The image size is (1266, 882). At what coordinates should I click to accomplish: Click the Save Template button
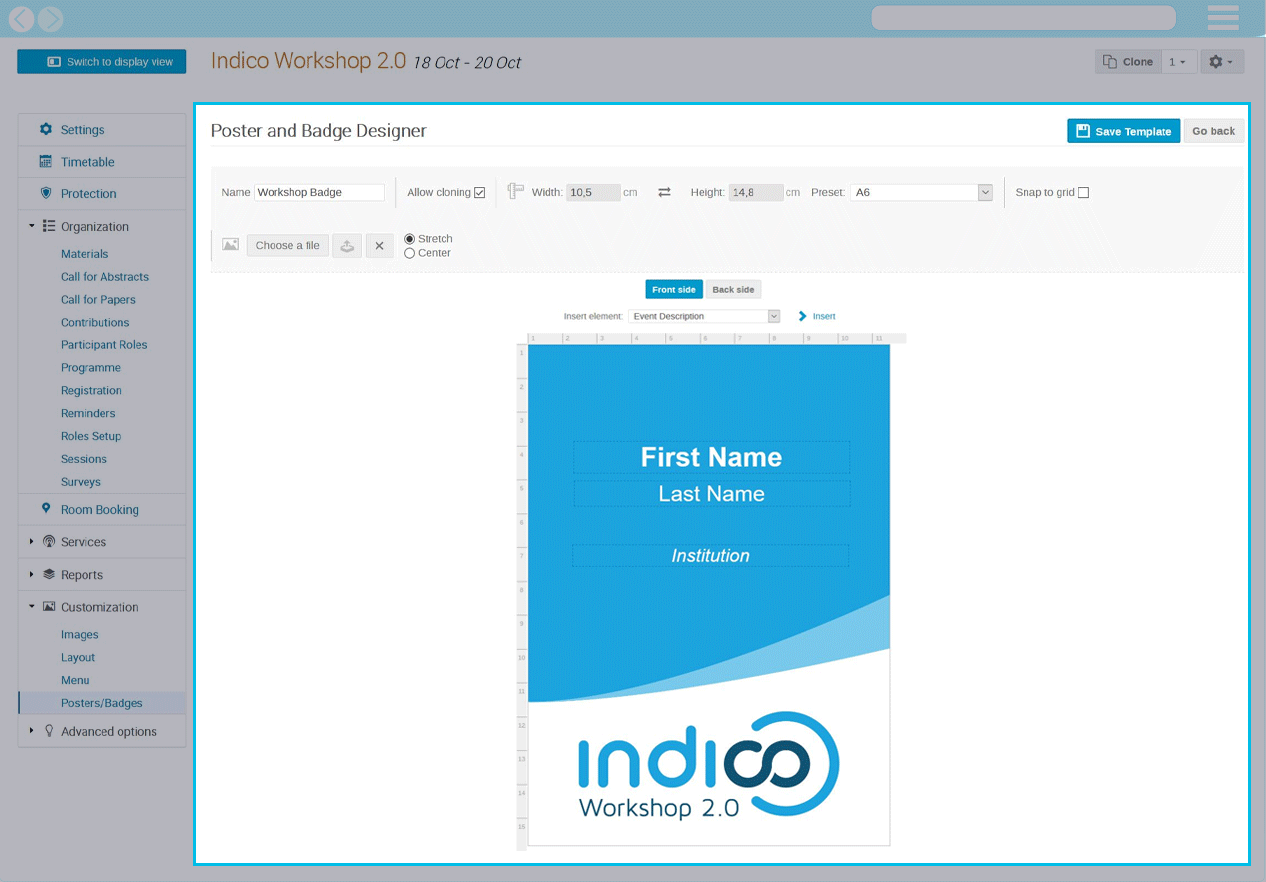[x=1123, y=131]
